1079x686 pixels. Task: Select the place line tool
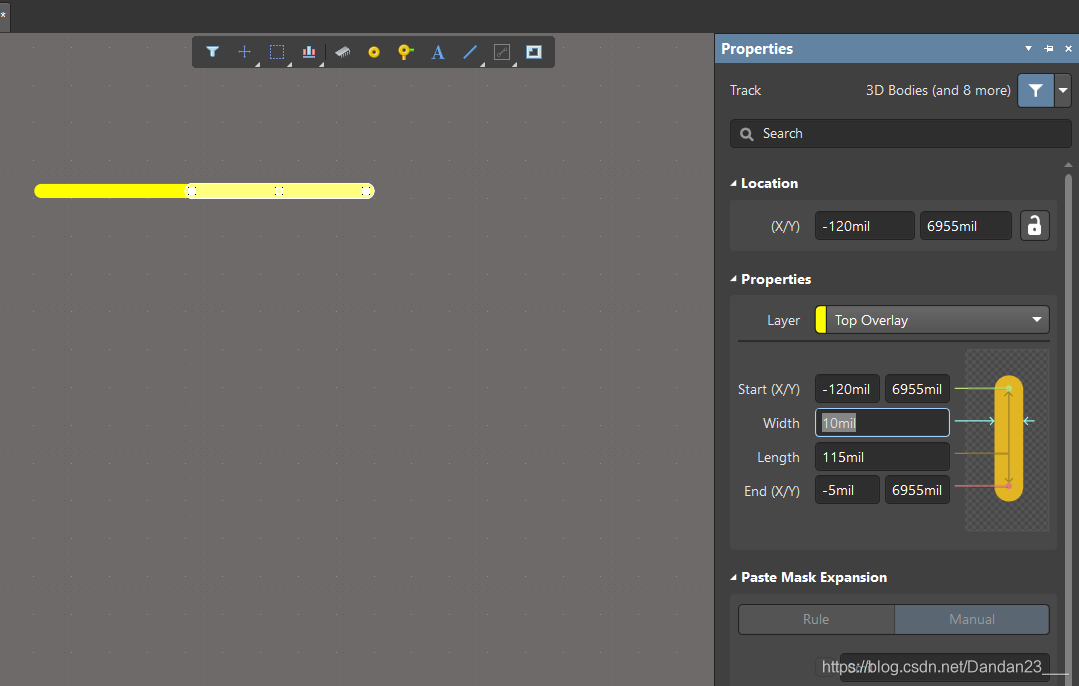(x=470, y=52)
